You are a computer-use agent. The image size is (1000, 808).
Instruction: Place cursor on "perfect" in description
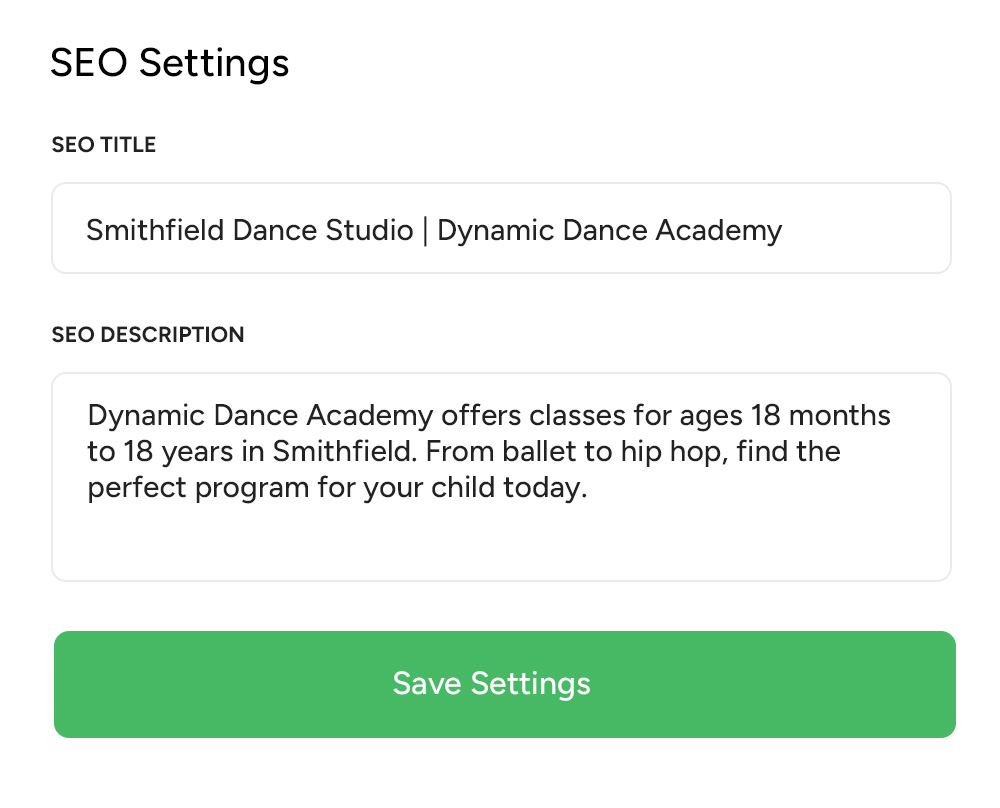(133, 489)
